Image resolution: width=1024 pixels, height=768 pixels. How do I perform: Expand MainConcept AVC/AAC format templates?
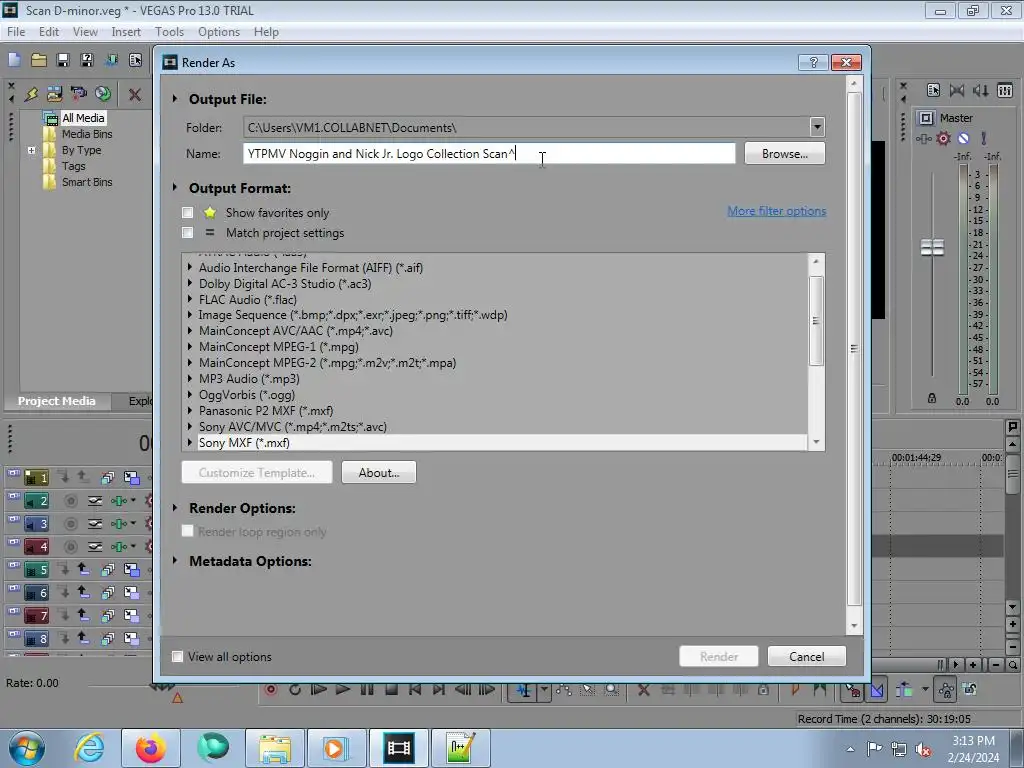point(189,330)
